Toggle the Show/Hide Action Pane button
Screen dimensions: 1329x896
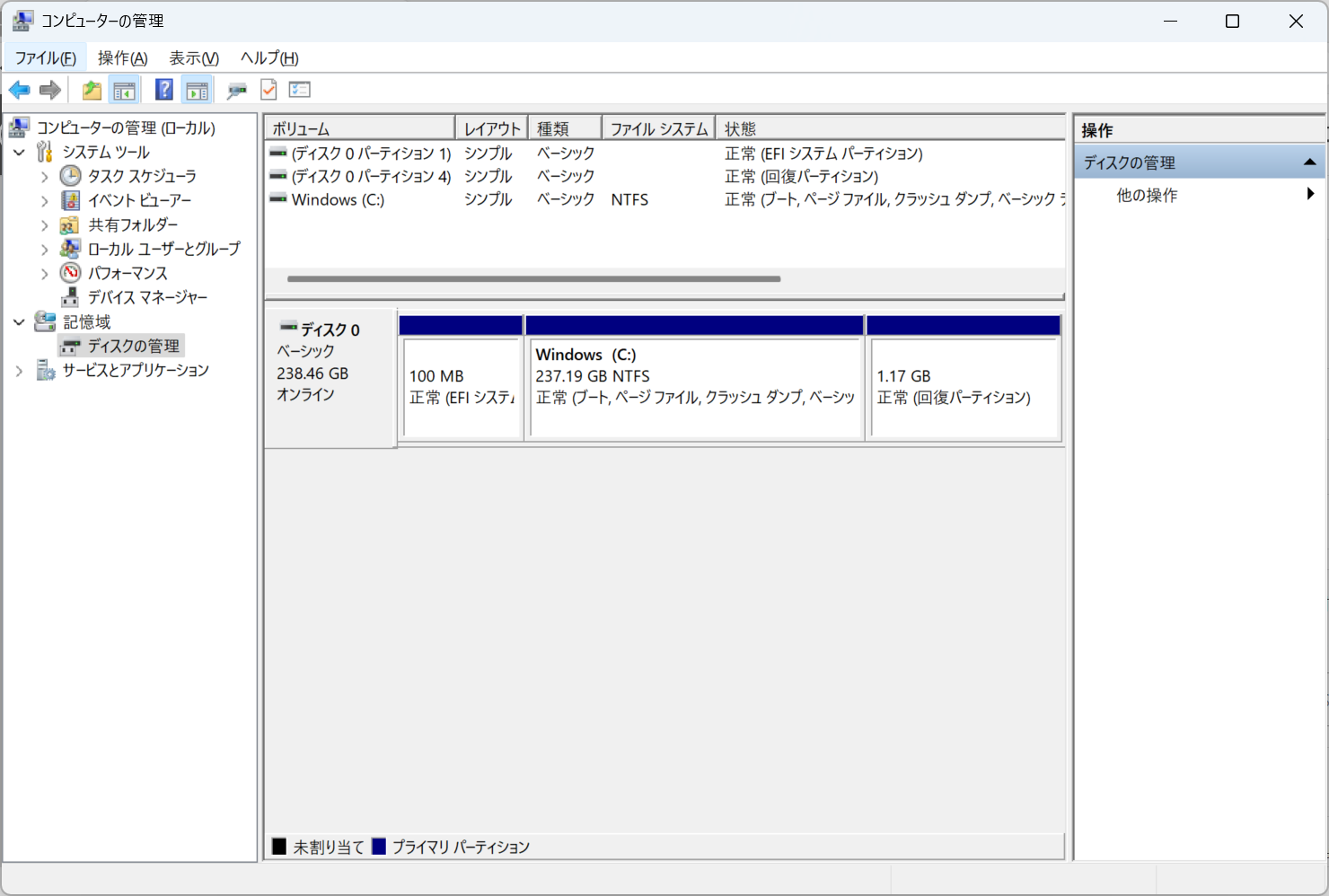197,90
